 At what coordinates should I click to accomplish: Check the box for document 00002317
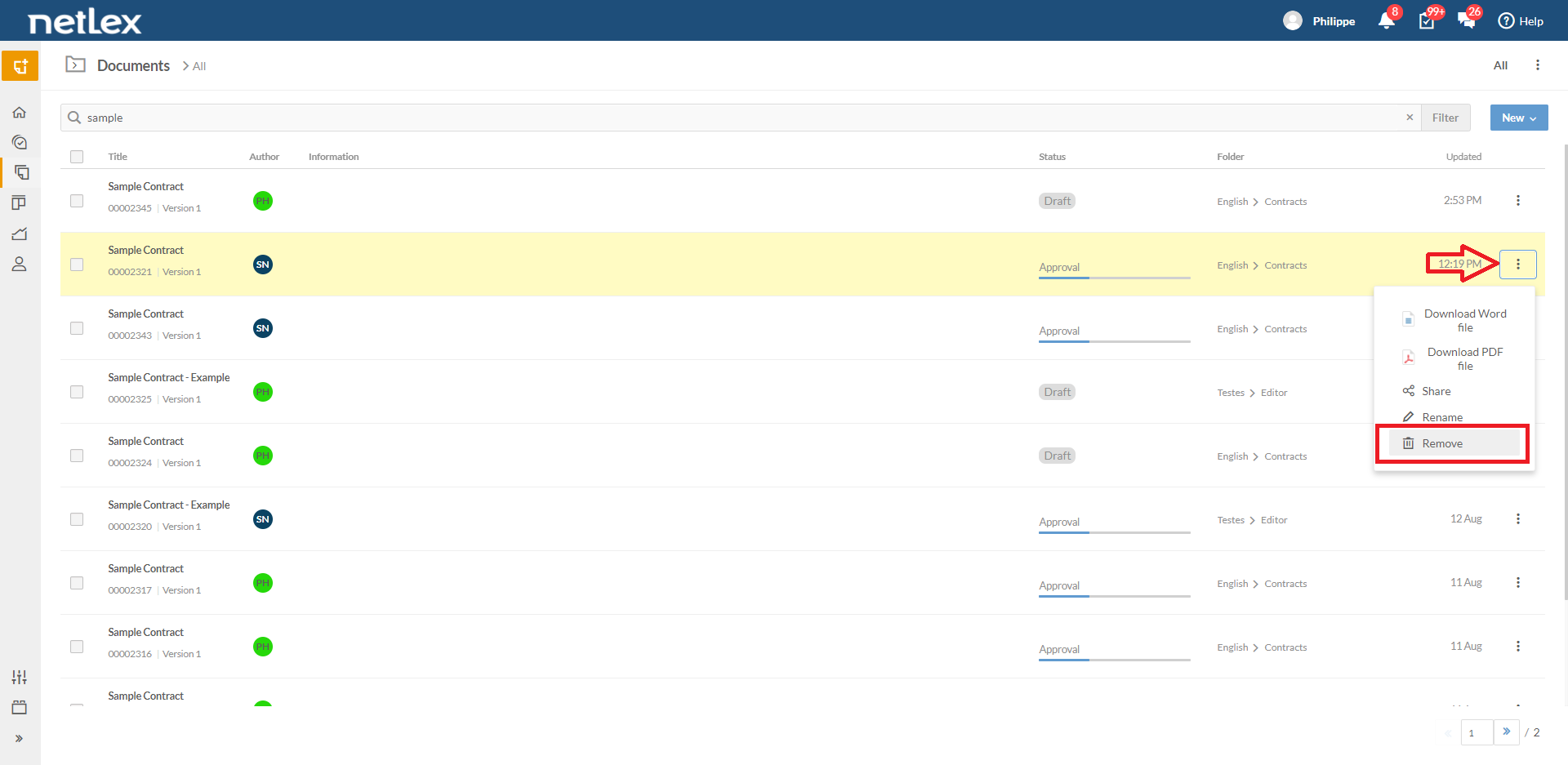click(77, 583)
